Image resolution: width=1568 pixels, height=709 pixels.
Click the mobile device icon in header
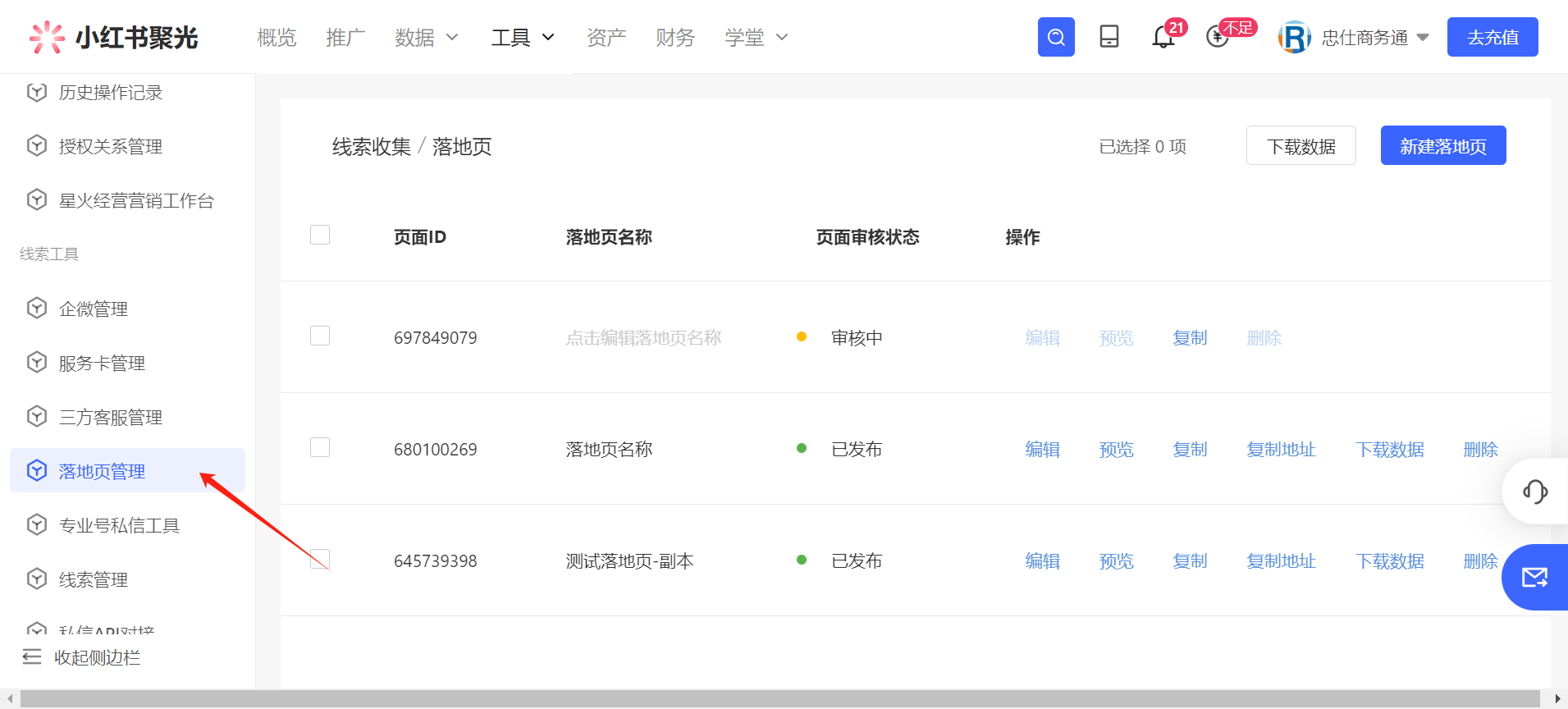click(x=1109, y=37)
